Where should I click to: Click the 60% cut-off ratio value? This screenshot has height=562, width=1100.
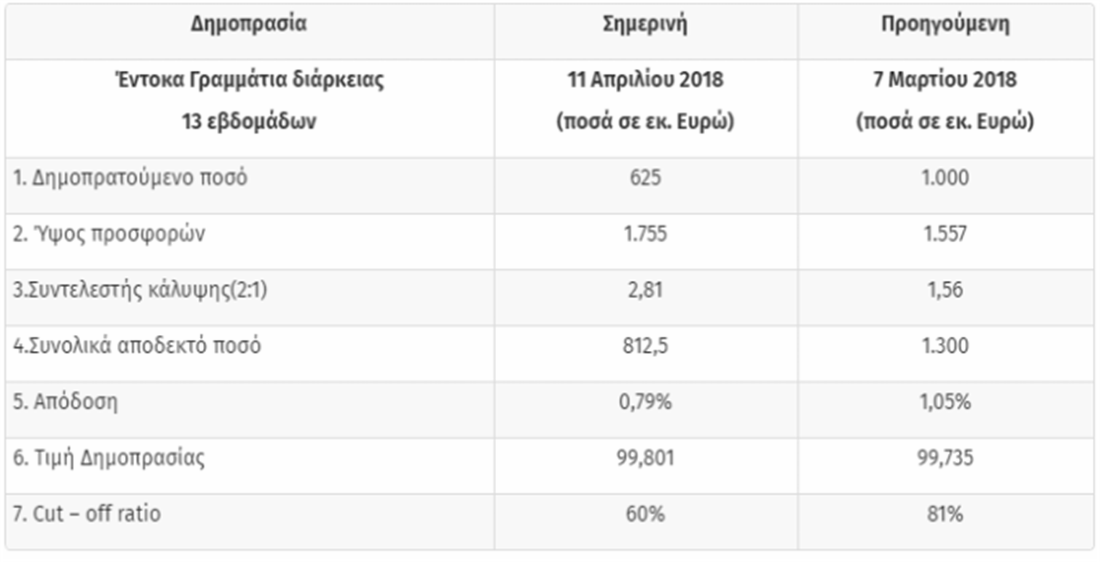coord(646,515)
